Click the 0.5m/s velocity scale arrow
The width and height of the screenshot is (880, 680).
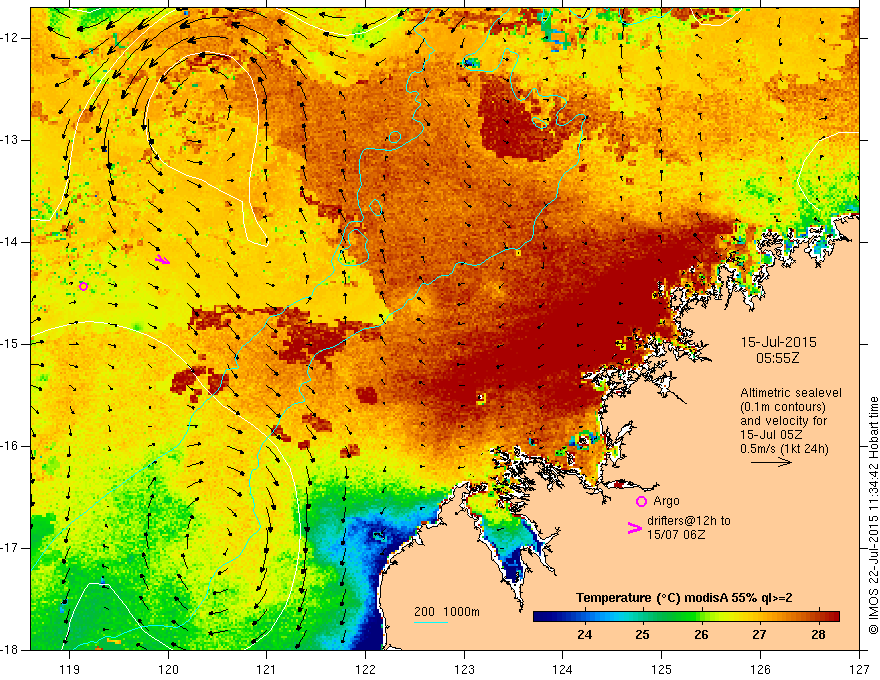pos(771,463)
